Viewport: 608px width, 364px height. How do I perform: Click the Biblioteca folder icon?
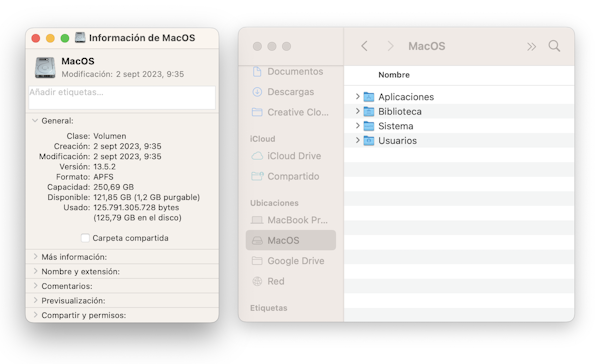click(369, 112)
